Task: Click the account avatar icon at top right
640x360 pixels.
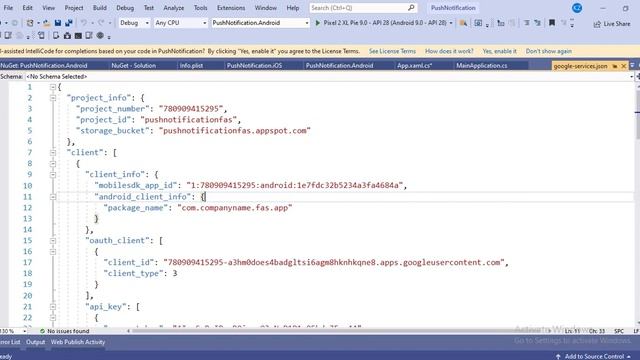Action: click(577, 8)
